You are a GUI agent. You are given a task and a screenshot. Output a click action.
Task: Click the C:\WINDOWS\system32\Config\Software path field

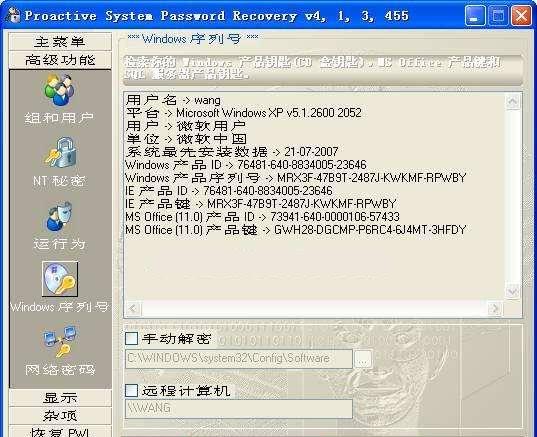click(x=239, y=359)
